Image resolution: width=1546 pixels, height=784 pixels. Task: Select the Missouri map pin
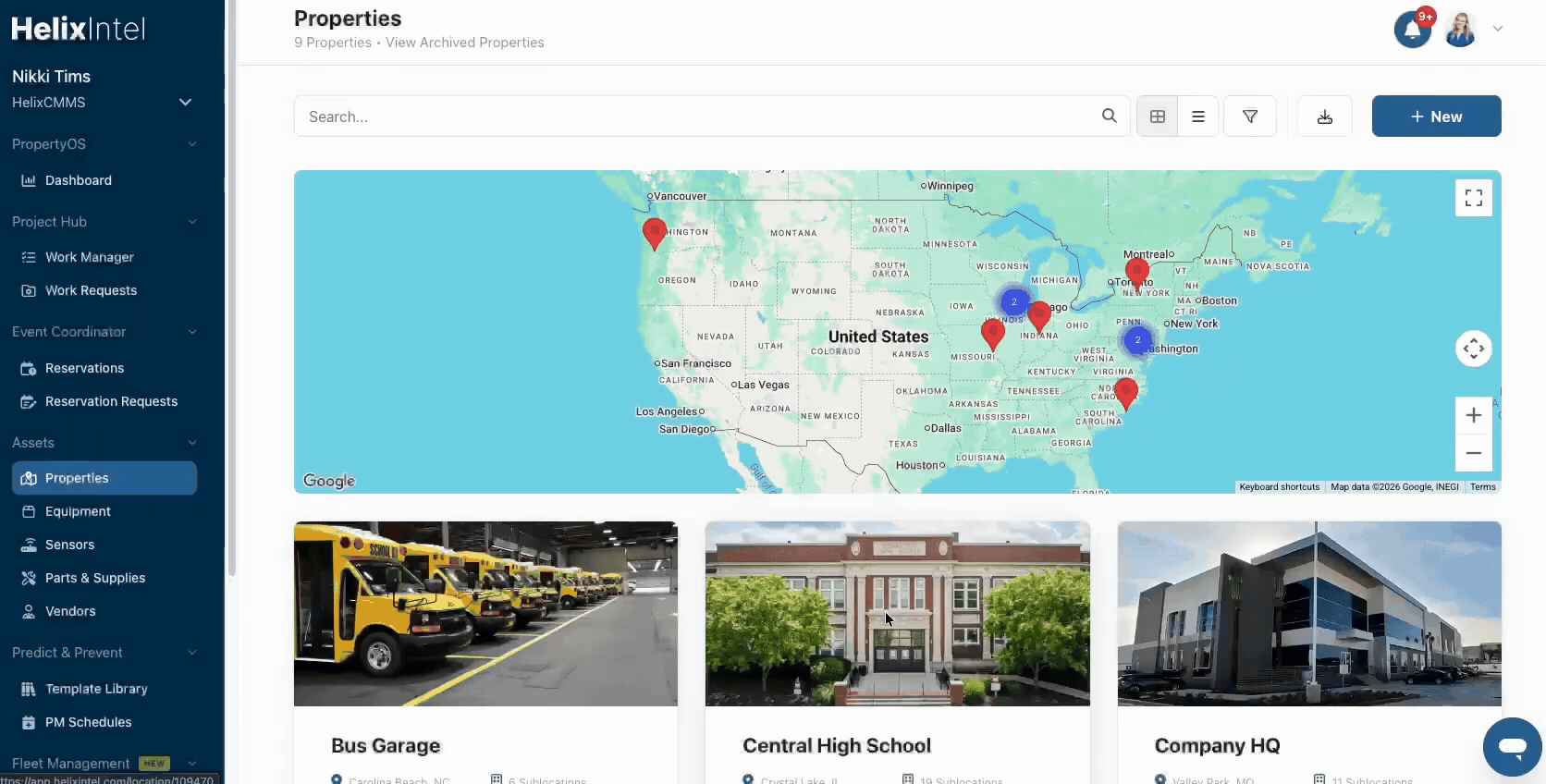click(x=993, y=335)
